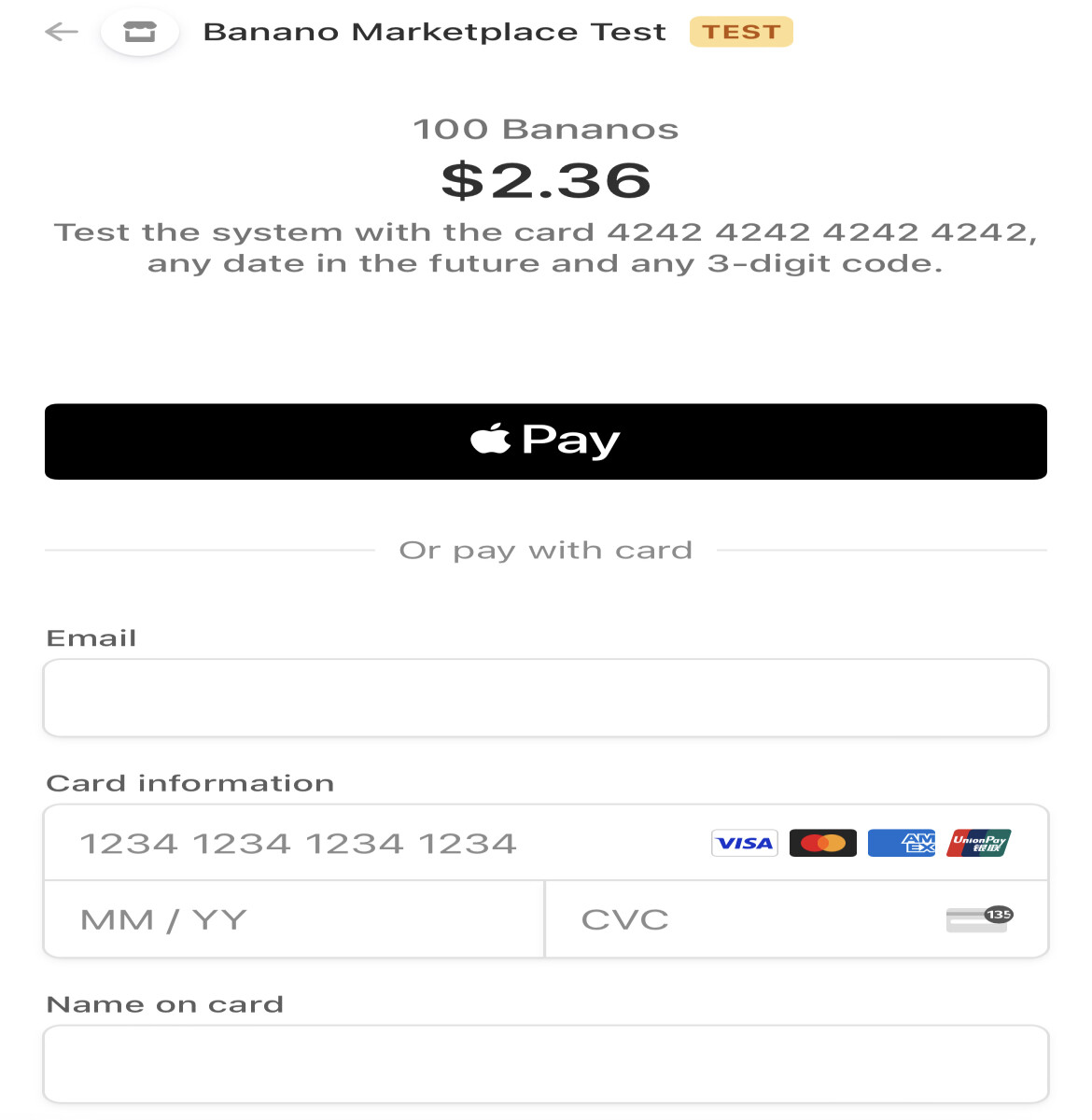Focus the Email input field
Viewport: 1092px width, 1120px height.
[x=546, y=698]
